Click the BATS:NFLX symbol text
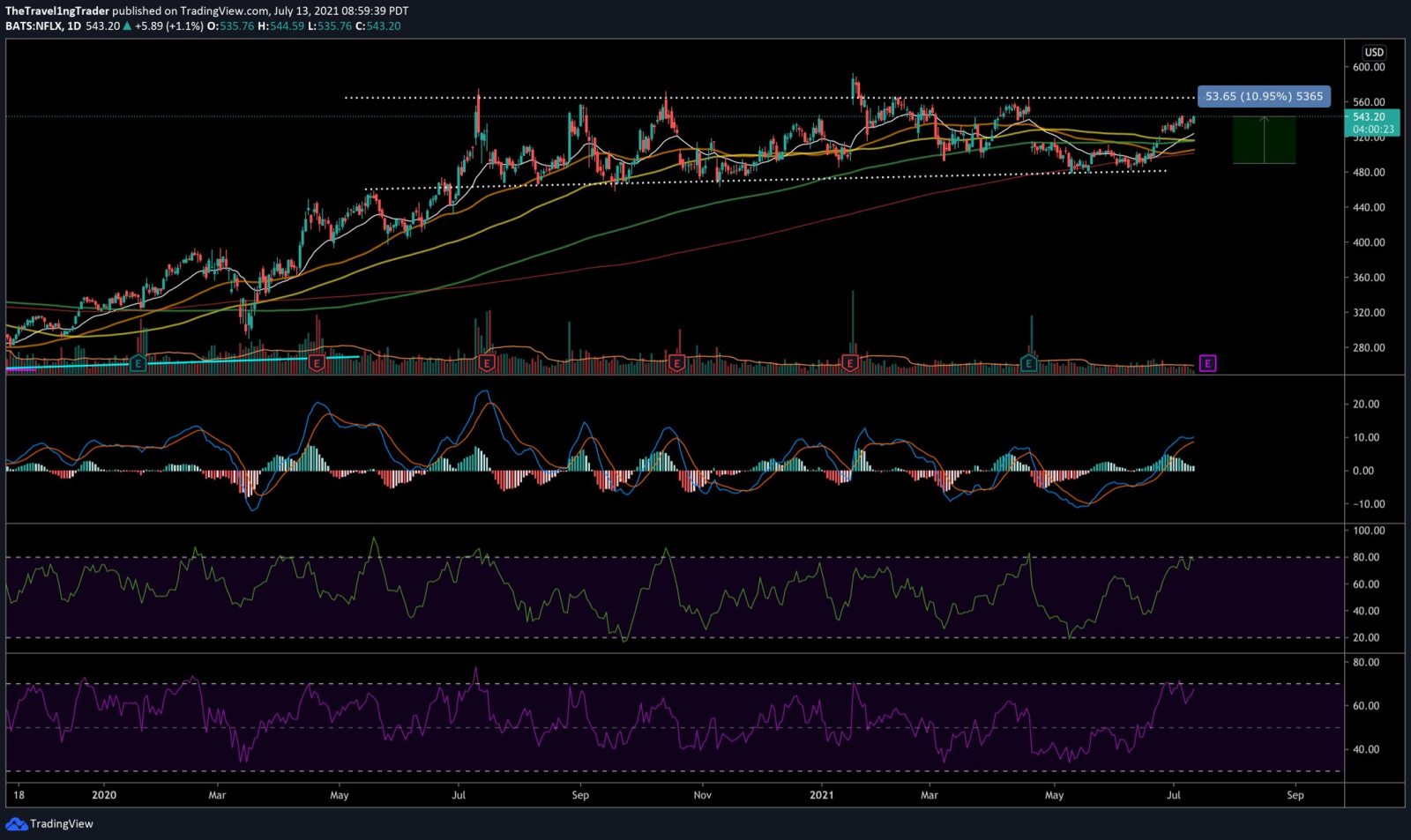Viewport: 1411px width, 840px height. (x=34, y=26)
